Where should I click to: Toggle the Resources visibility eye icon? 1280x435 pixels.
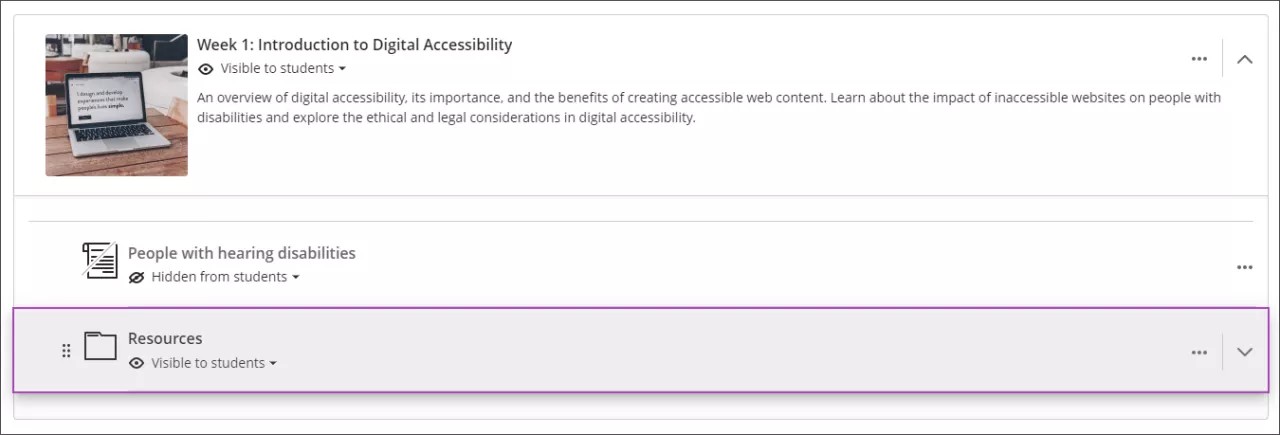[137, 363]
